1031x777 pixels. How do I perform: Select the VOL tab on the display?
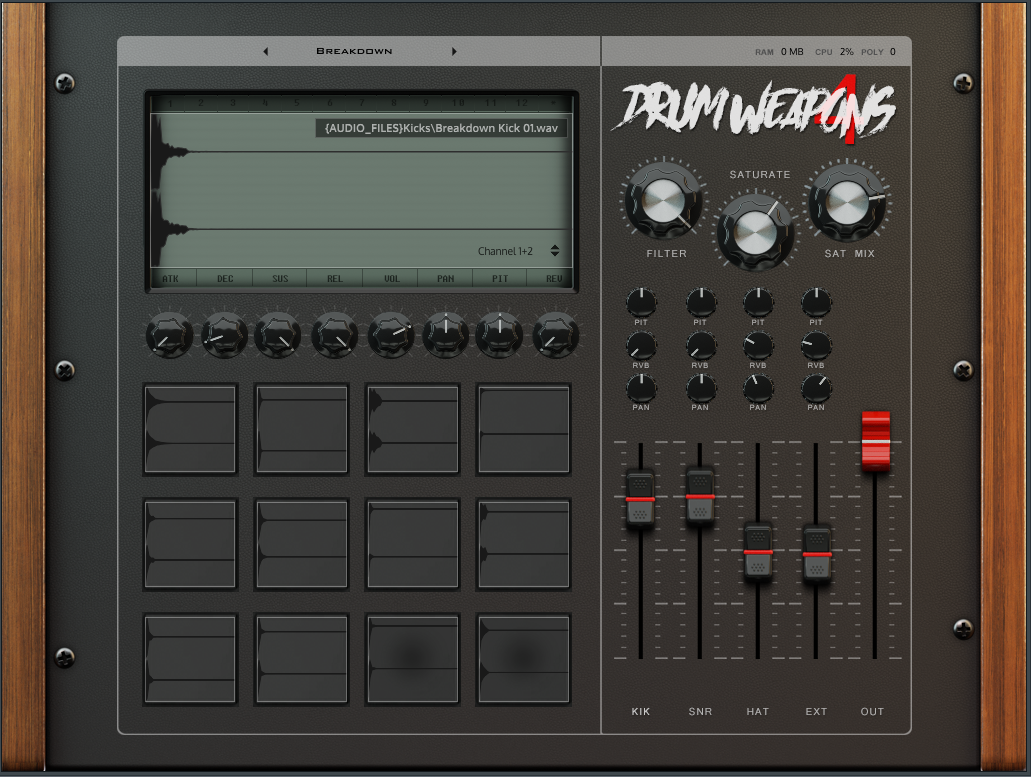[390, 279]
